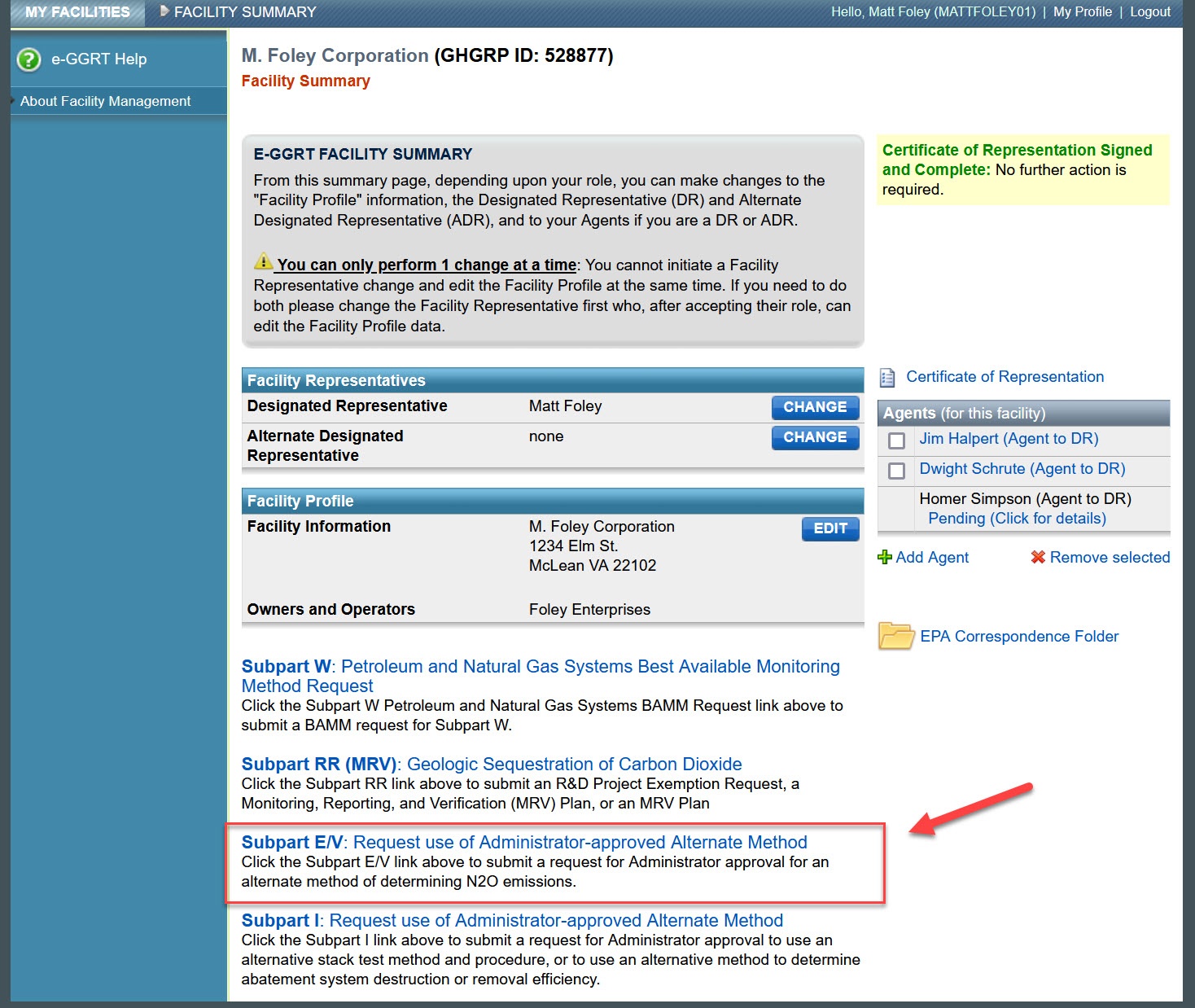The width and height of the screenshot is (1195, 1008).
Task: Open Dwight Schrute (Agent to DR) link
Action: (1022, 469)
